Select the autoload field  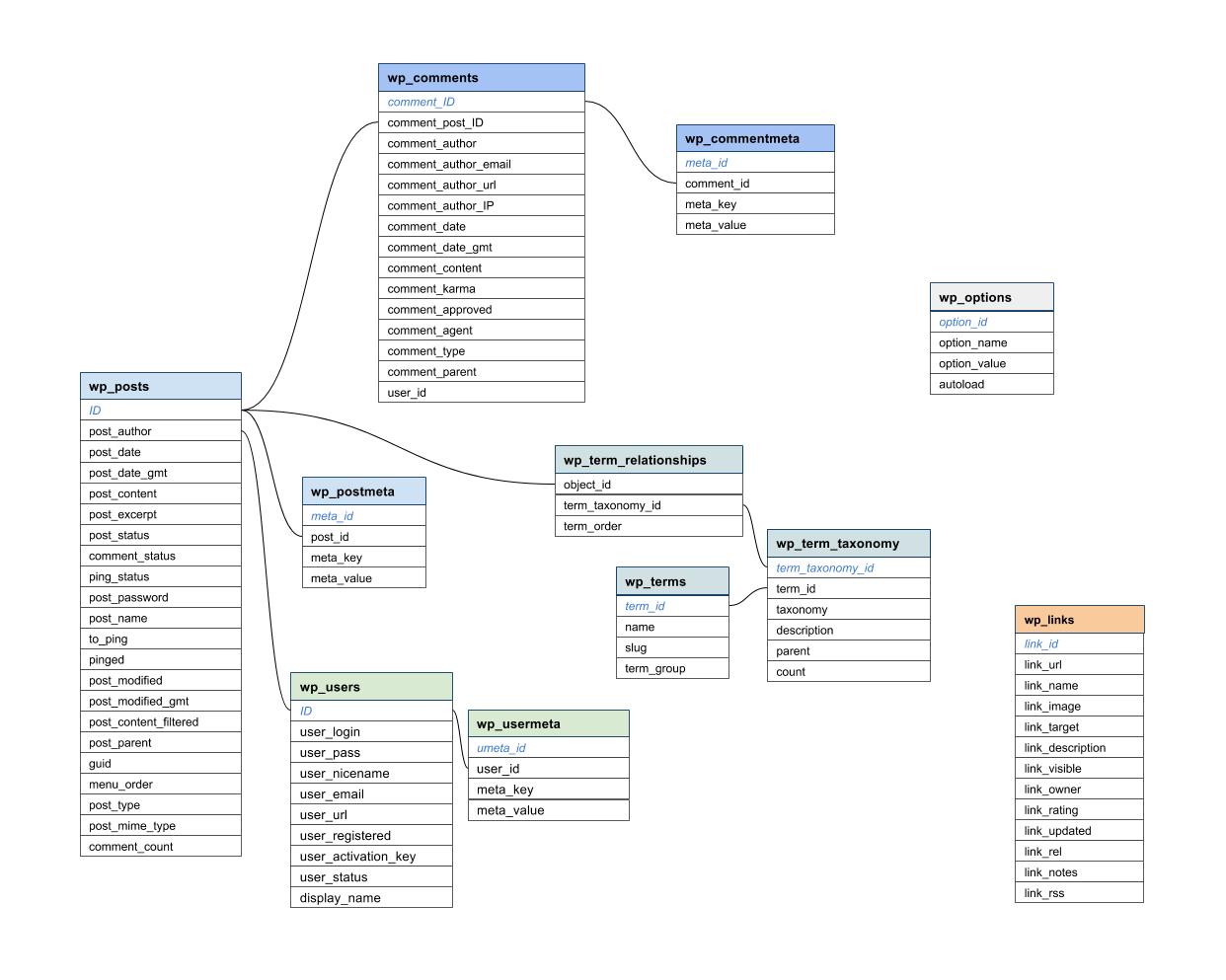point(991,384)
